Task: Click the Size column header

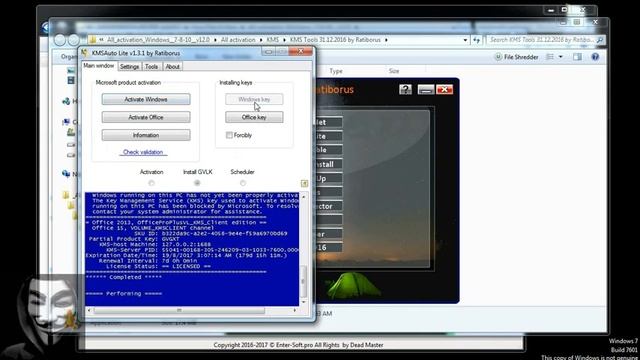Action: (394, 71)
